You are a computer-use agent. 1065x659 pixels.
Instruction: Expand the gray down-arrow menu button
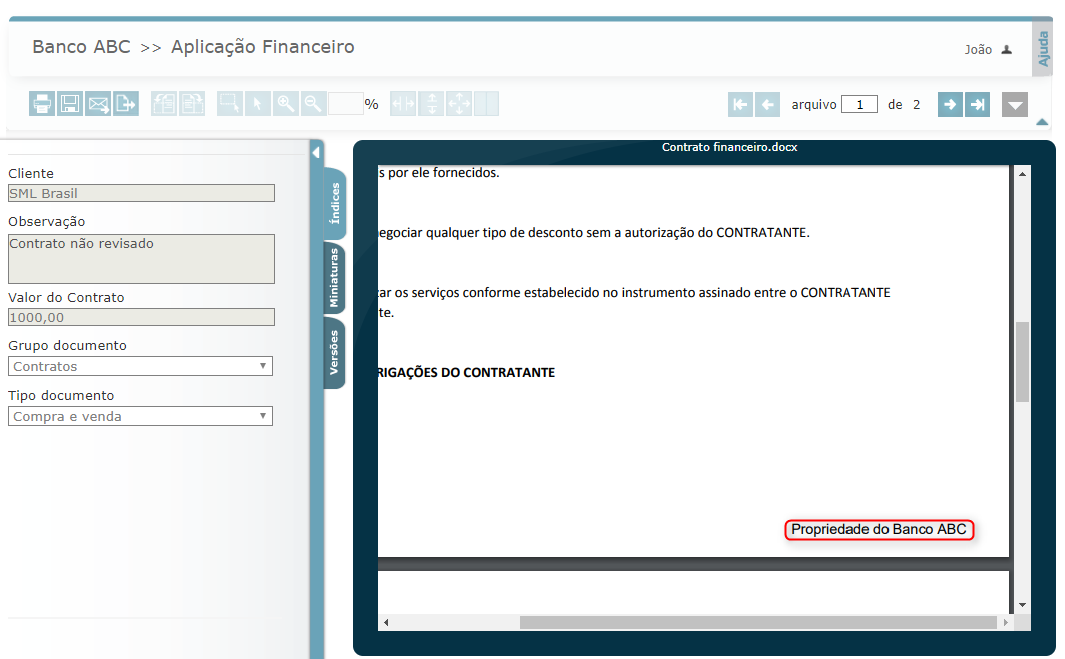tap(1014, 105)
